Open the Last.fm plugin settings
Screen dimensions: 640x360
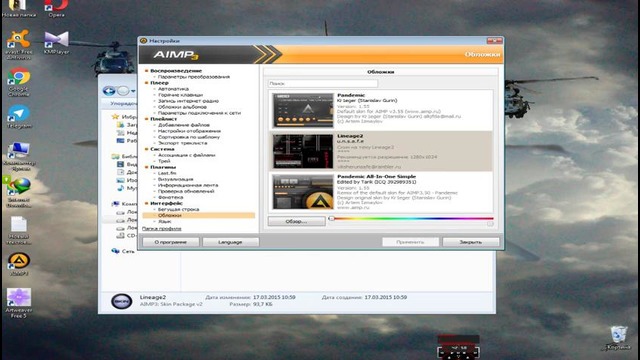167,173
